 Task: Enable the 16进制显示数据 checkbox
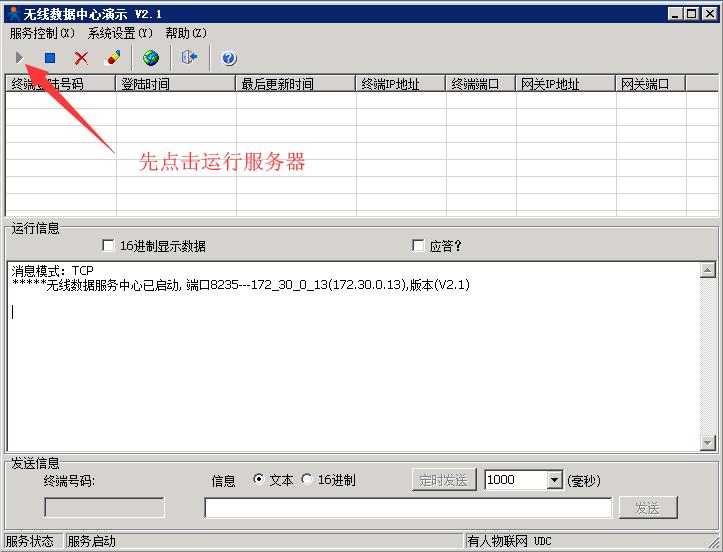coord(109,246)
